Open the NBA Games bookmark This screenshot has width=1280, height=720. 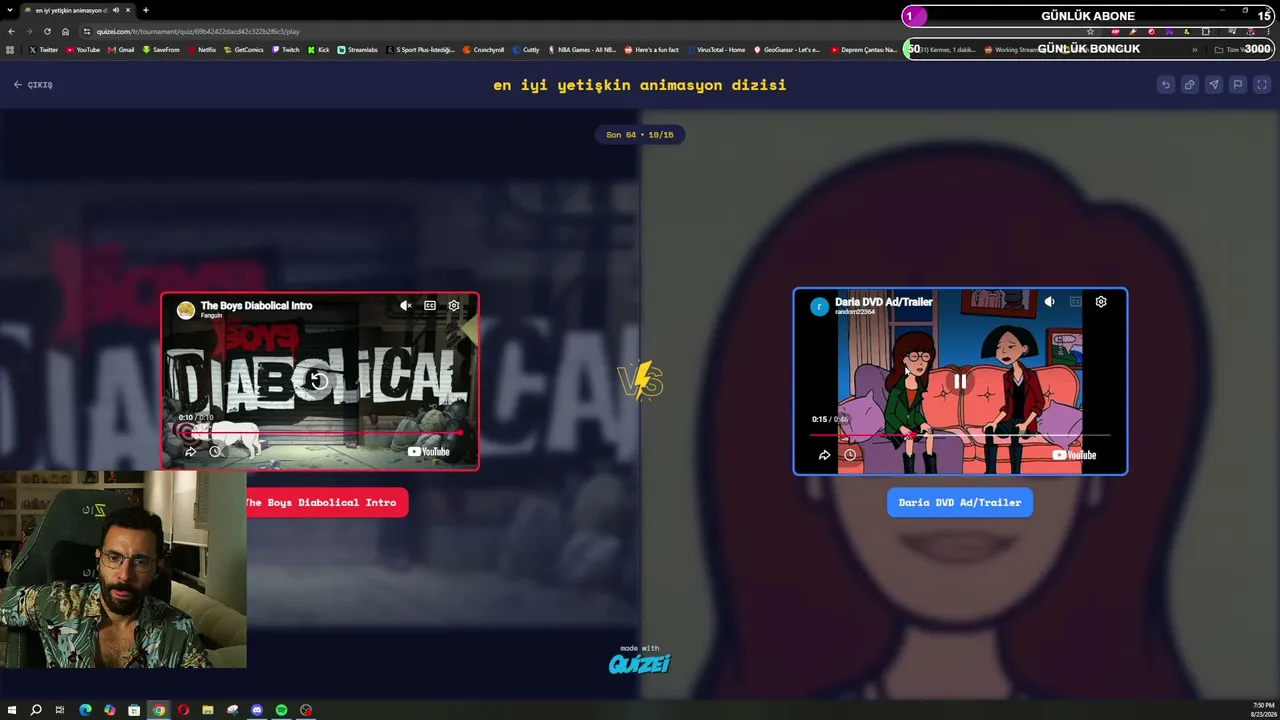point(582,50)
